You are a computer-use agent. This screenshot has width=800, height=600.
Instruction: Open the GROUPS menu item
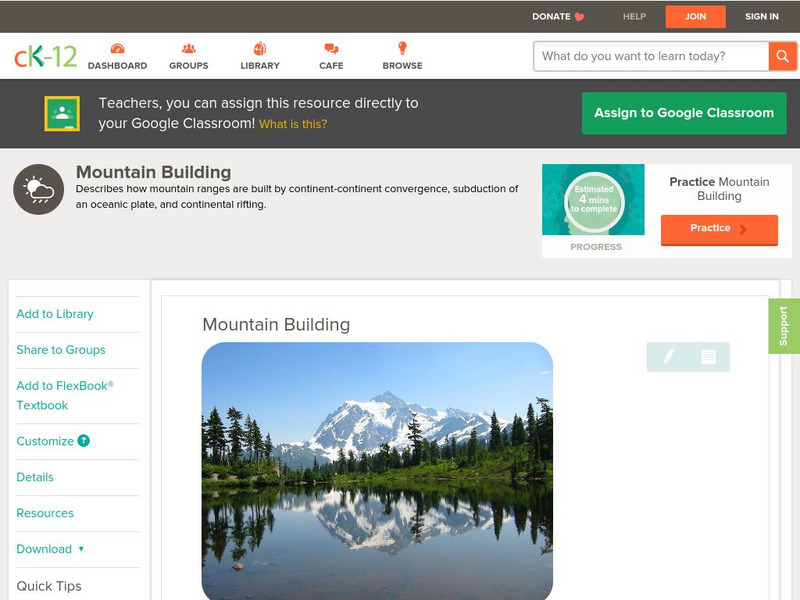(x=189, y=66)
